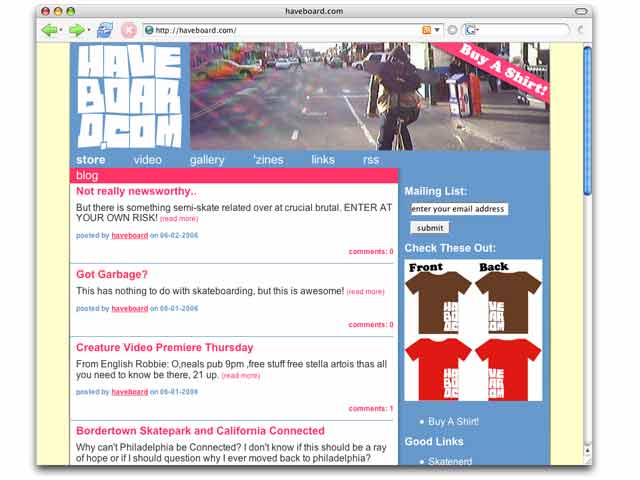
Task: Open comments: 1 for Creature Video post
Action: (371, 409)
